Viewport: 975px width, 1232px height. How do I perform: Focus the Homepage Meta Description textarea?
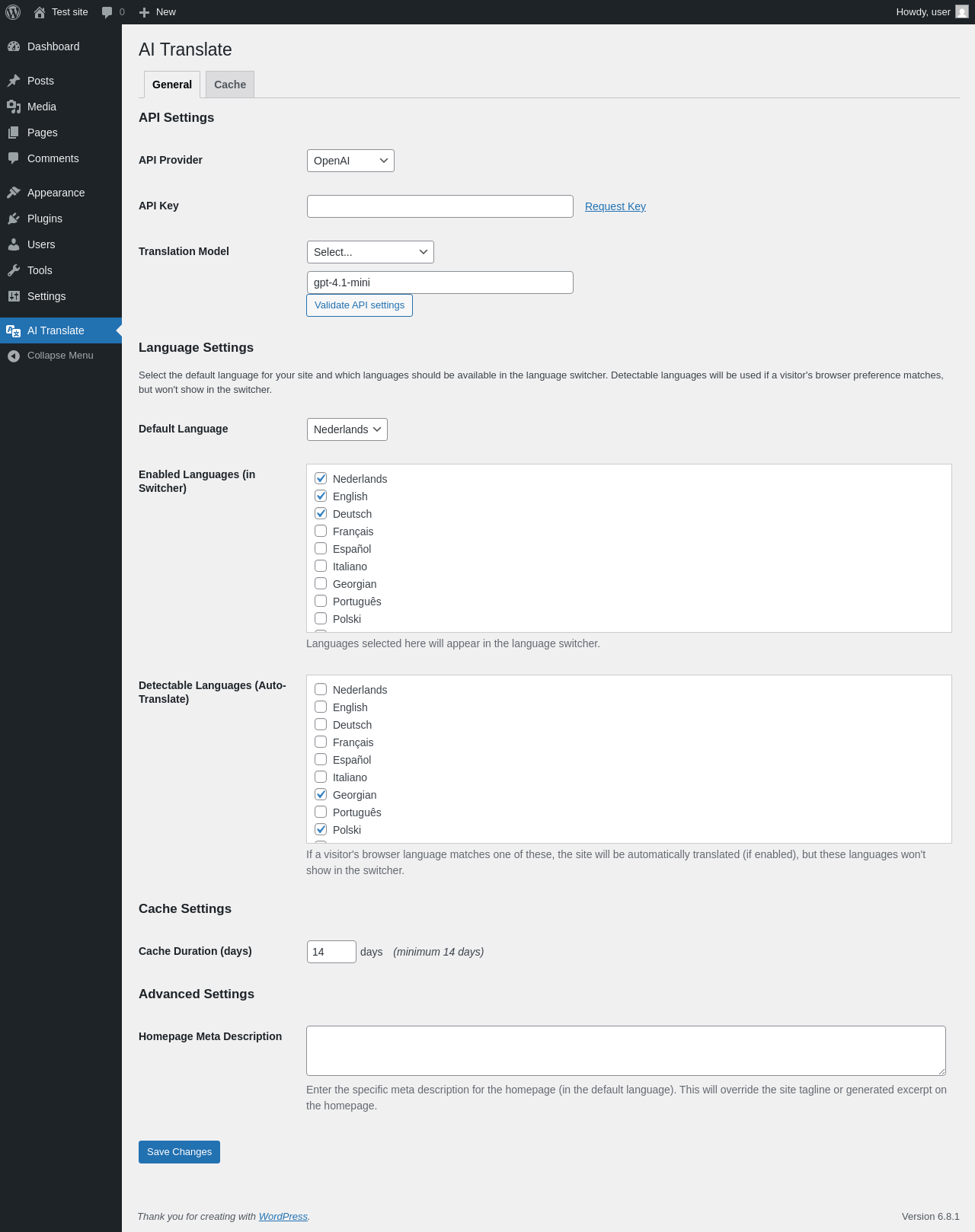click(x=625, y=1051)
